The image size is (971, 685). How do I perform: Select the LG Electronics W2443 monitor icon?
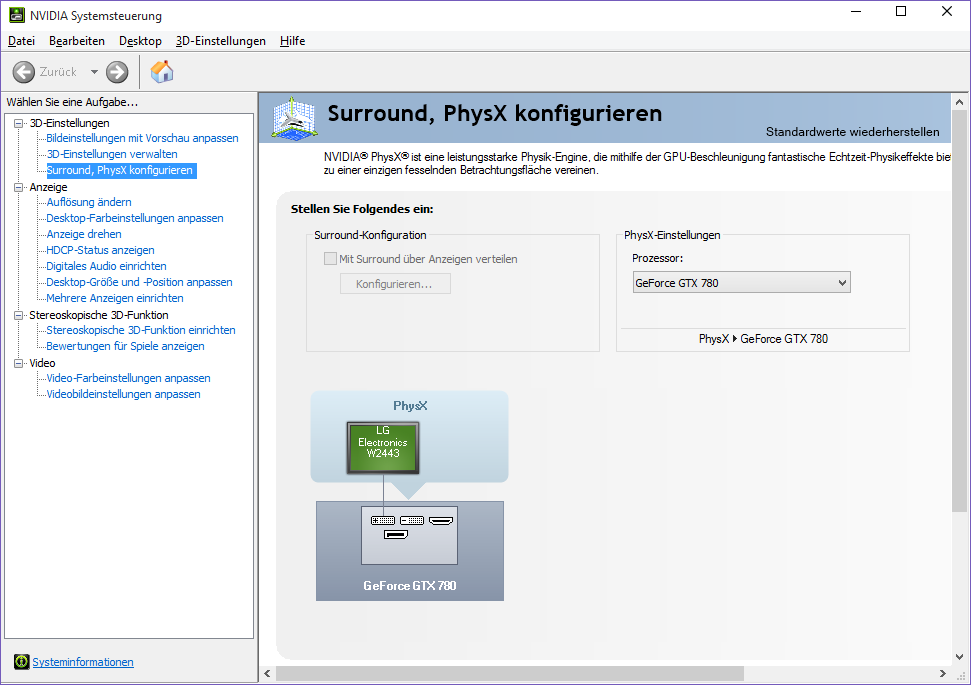point(383,448)
